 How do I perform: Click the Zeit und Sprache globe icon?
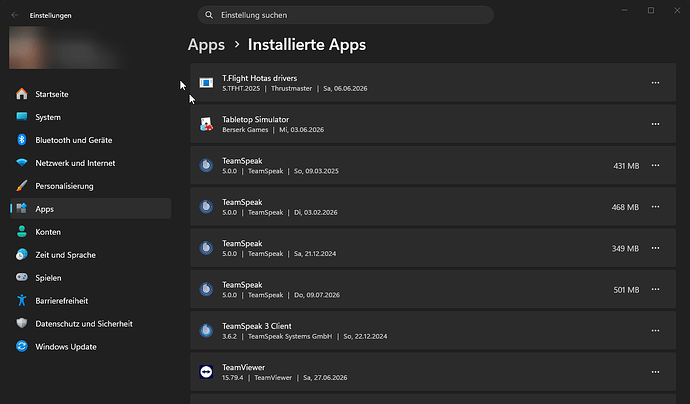click(x=22, y=254)
